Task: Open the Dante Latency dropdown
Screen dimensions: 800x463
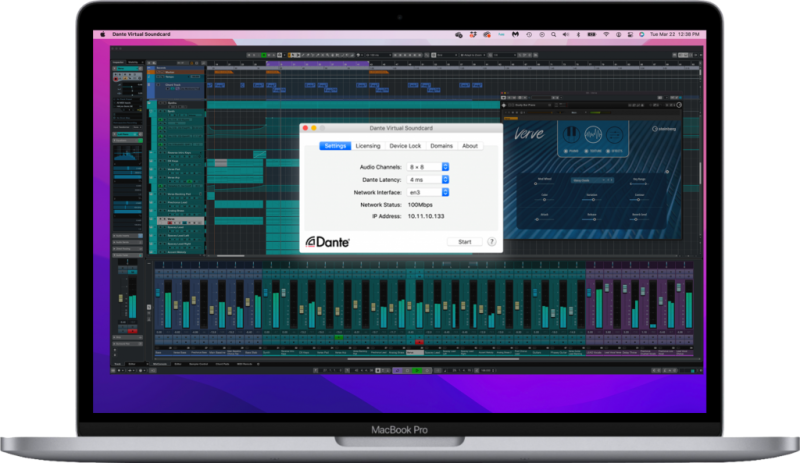Action: (446, 179)
